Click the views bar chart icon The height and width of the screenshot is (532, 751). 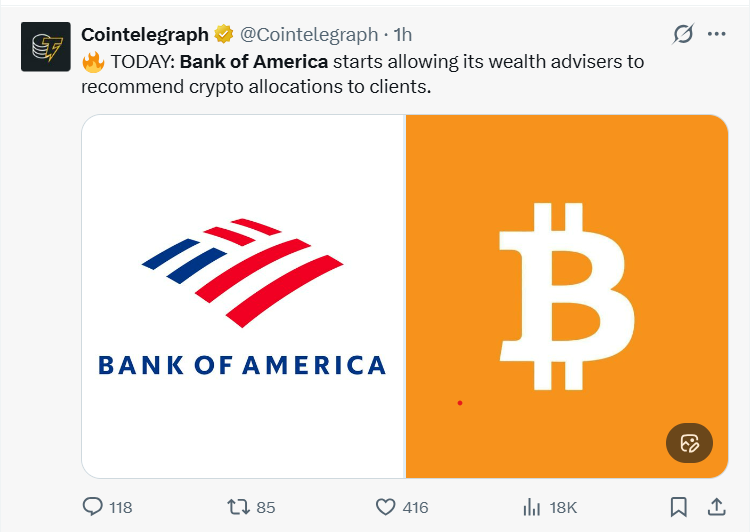click(x=532, y=507)
